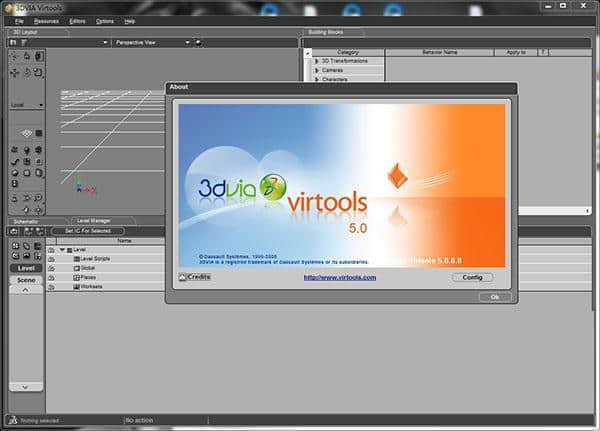Click the reference grid icon in tool palette
Screen dimensions: 600x431
(x=26, y=134)
